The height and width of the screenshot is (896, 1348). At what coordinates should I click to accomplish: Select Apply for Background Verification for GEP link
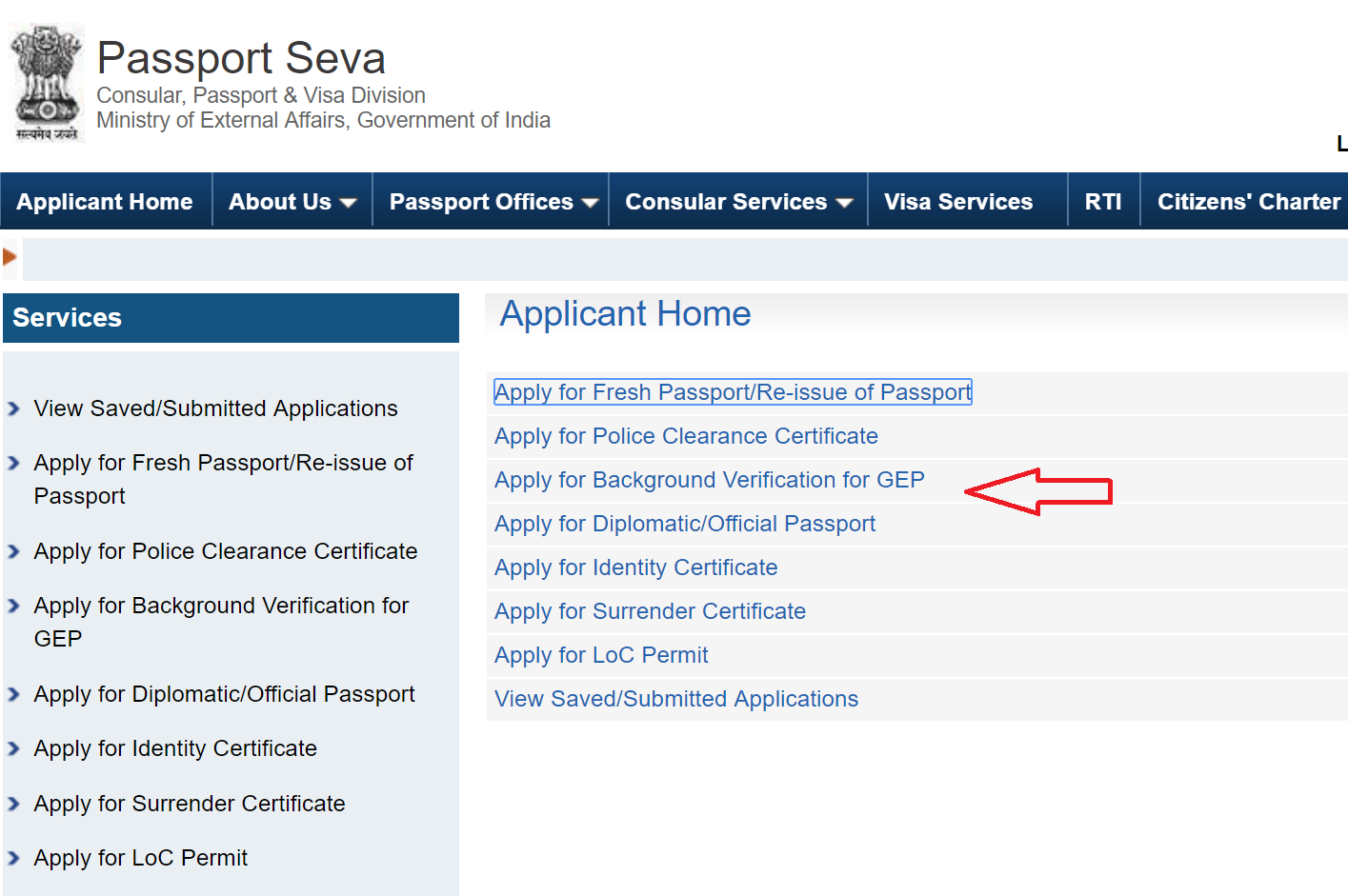click(x=709, y=480)
